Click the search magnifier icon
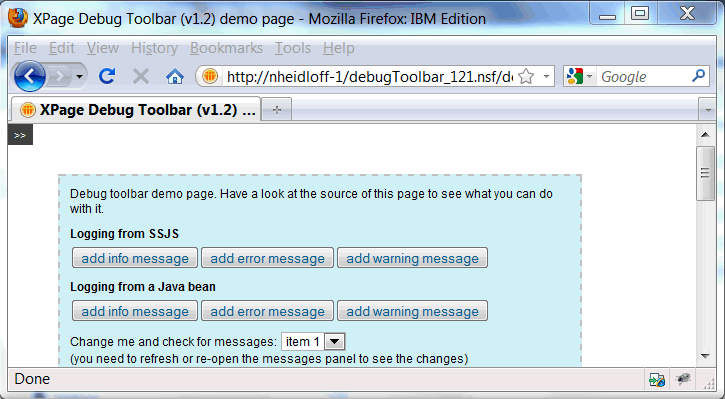This screenshot has width=725, height=399. [698, 76]
